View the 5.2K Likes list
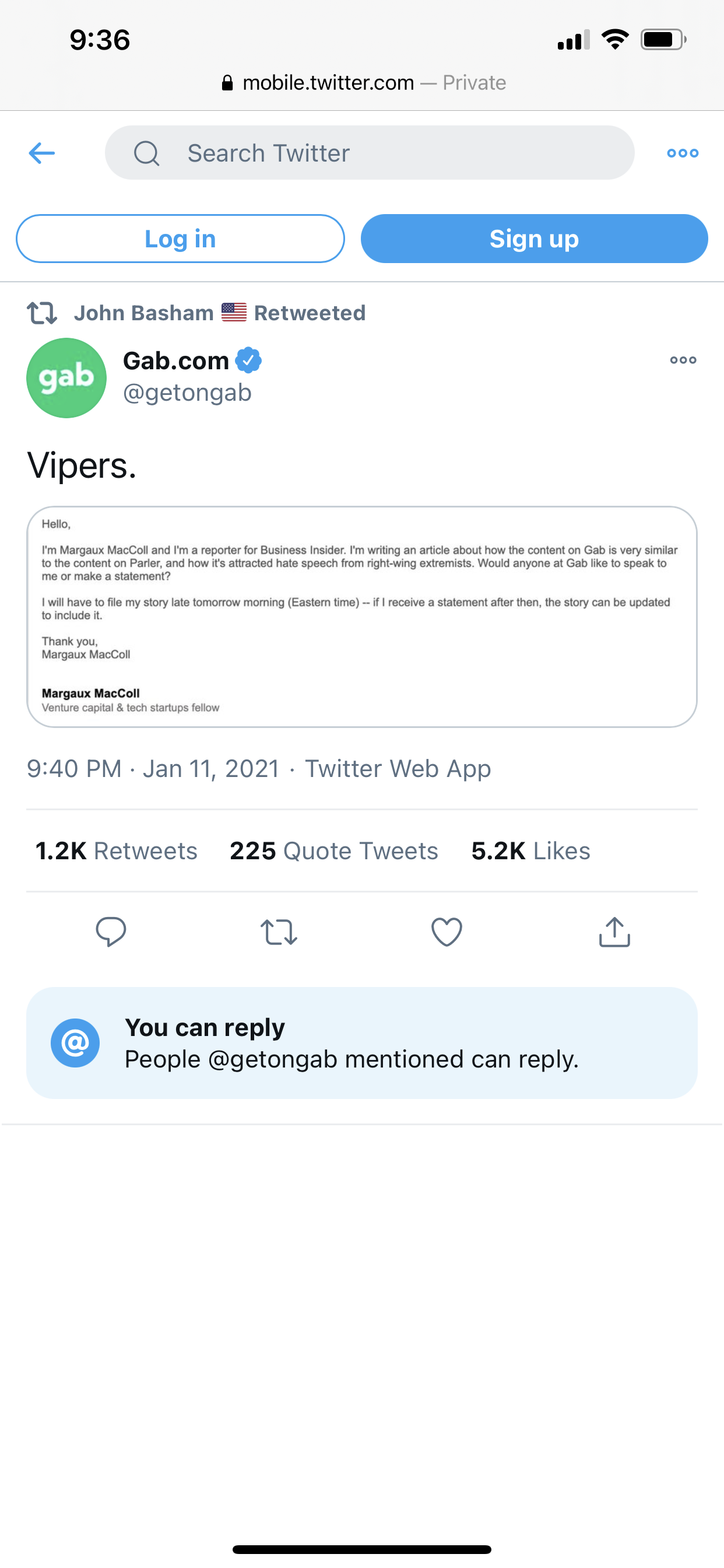The height and width of the screenshot is (1568, 724). pyautogui.click(x=530, y=850)
